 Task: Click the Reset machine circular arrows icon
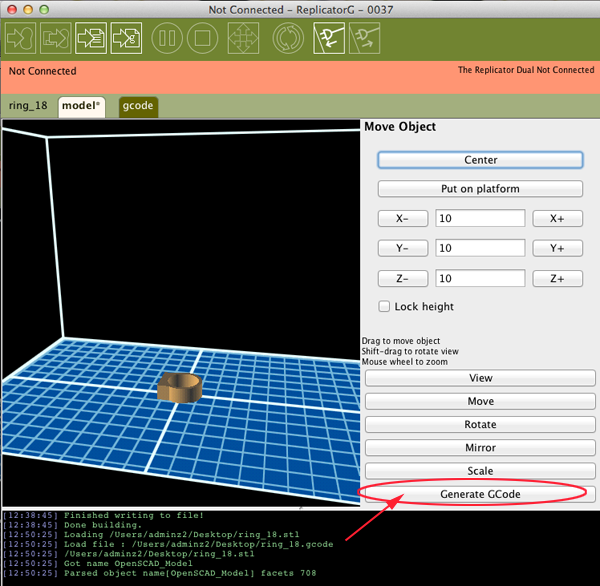288,38
